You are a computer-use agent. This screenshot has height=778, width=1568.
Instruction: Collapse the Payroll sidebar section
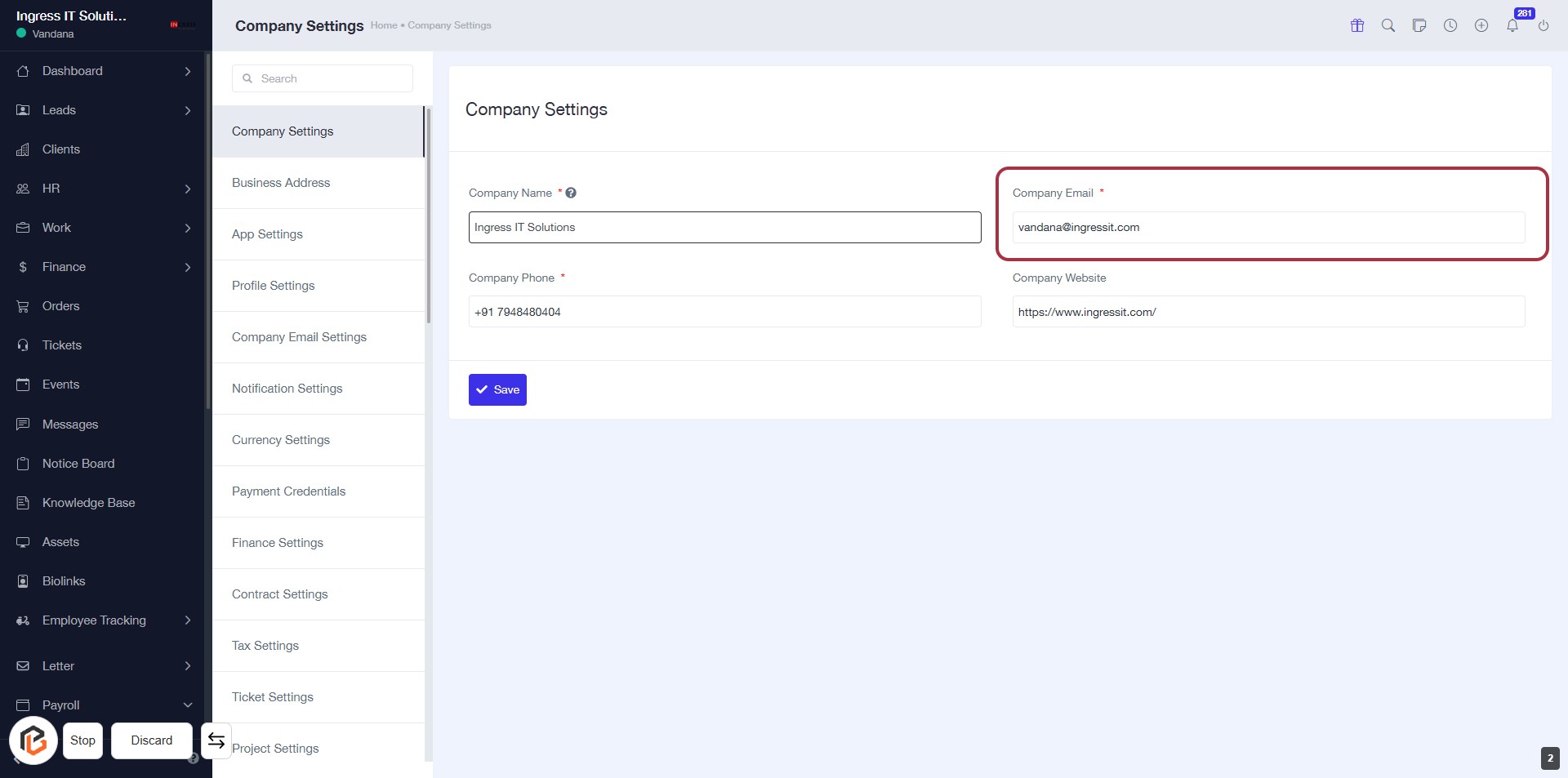187,705
